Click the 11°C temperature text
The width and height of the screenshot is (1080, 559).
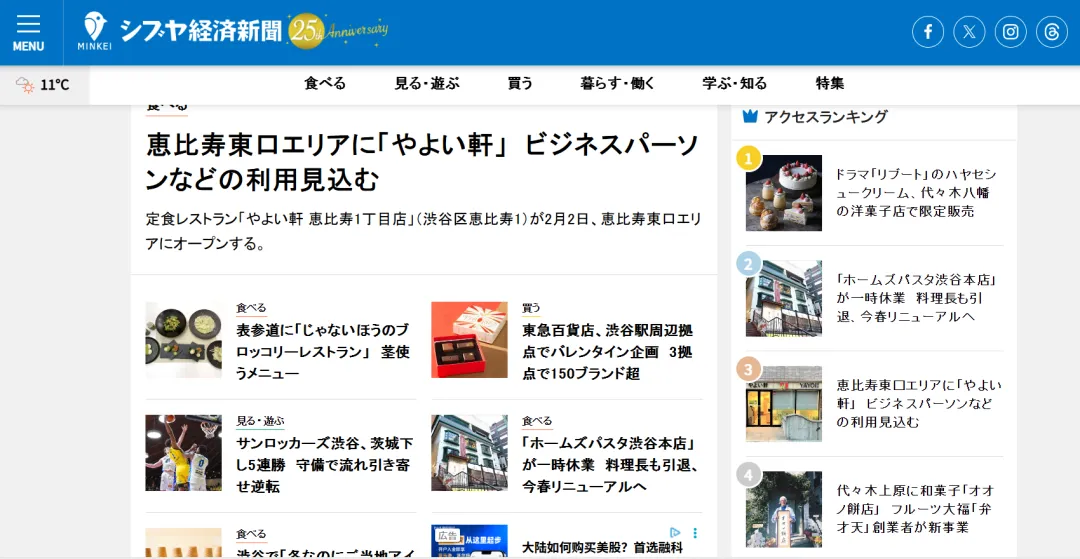[54, 85]
